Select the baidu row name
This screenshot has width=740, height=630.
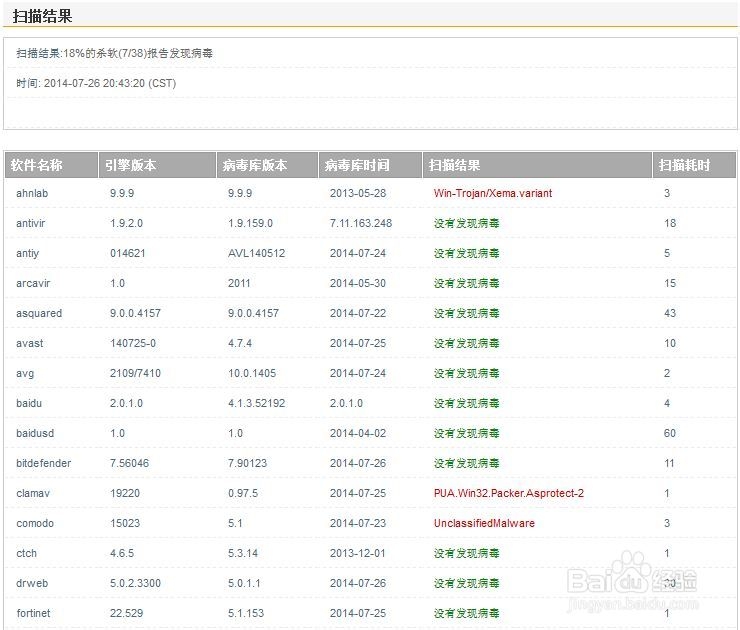29,403
